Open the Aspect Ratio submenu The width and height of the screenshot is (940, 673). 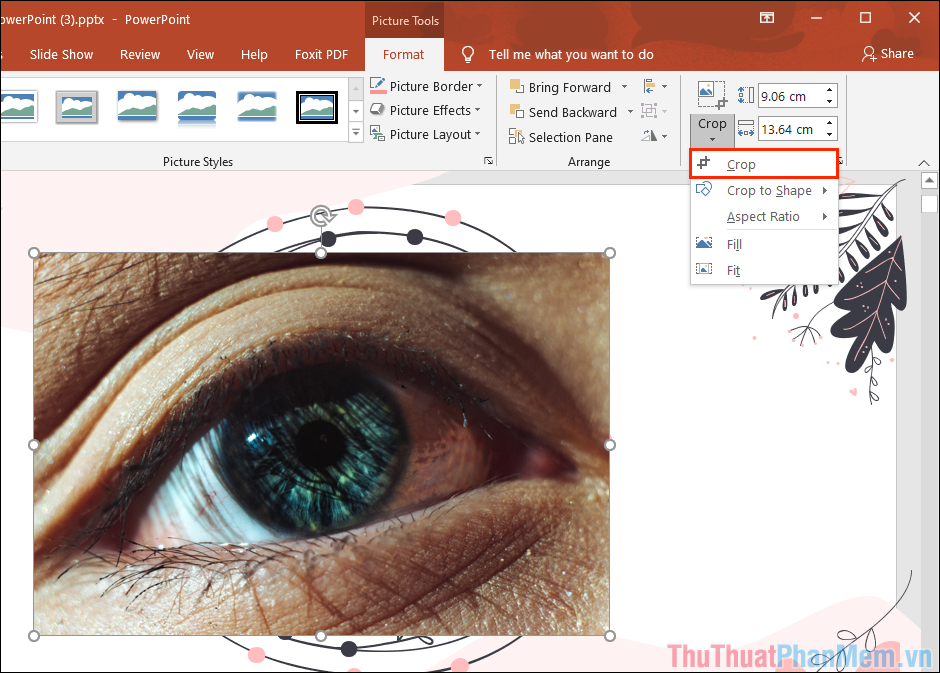[763, 216]
